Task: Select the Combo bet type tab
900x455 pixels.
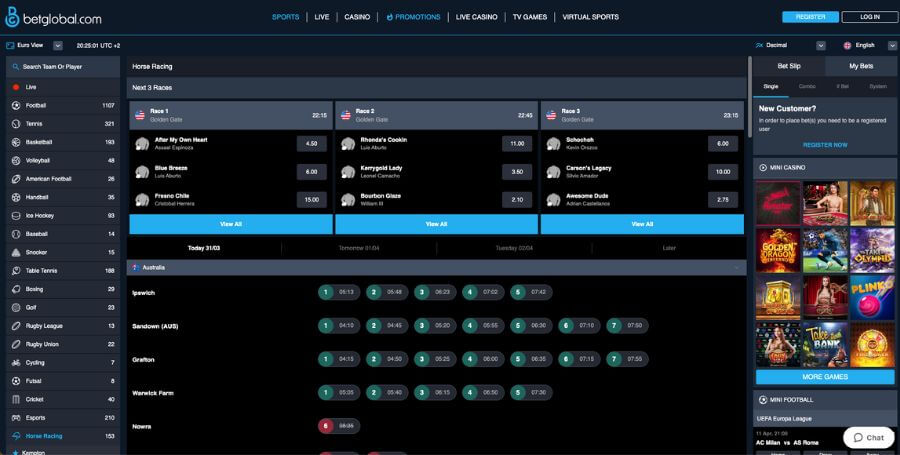Action: click(807, 87)
